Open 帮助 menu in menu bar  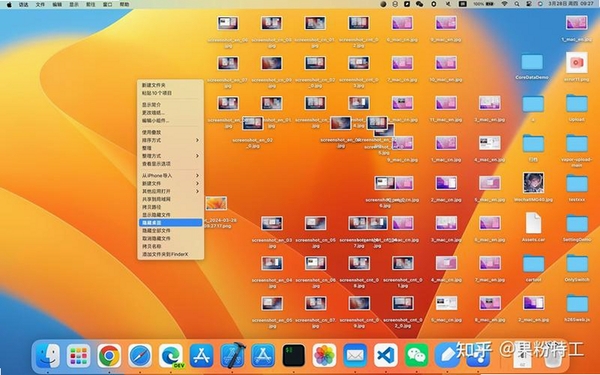(124, 4)
